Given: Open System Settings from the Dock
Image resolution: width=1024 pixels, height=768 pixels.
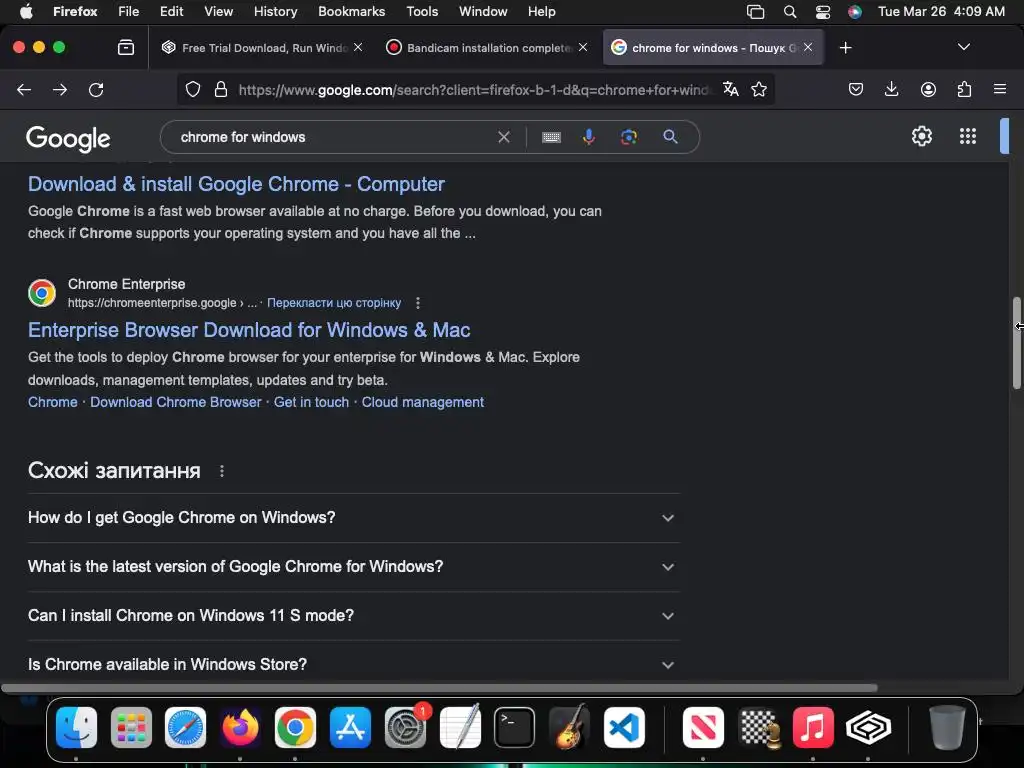Looking at the screenshot, I should [406, 728].
